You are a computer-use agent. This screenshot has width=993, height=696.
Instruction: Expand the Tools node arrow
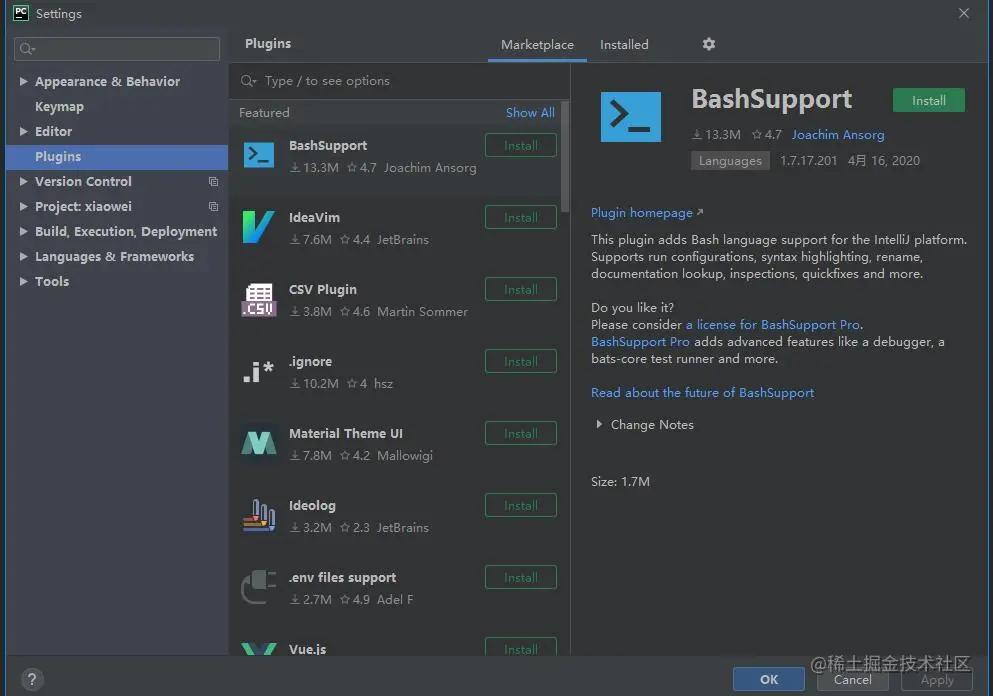pos(23,281)
